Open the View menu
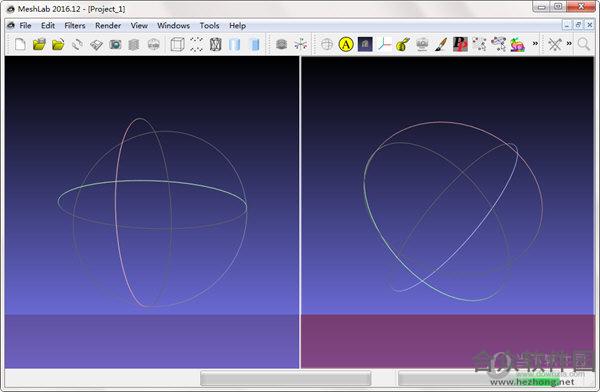600x392 pixels. [x=139, y=26]
